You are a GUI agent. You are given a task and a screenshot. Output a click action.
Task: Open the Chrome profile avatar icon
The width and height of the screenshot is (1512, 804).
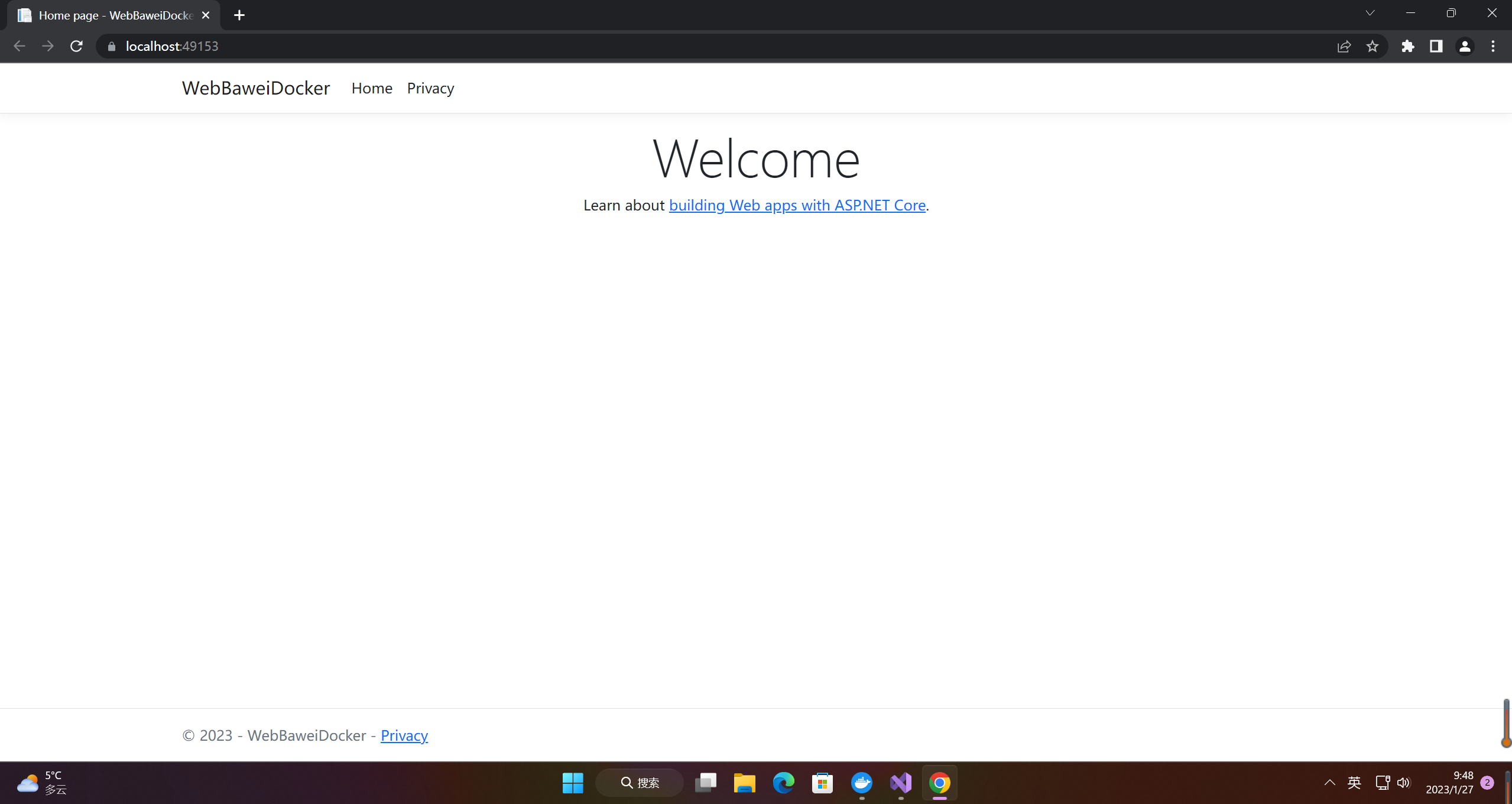[1465, 46]
